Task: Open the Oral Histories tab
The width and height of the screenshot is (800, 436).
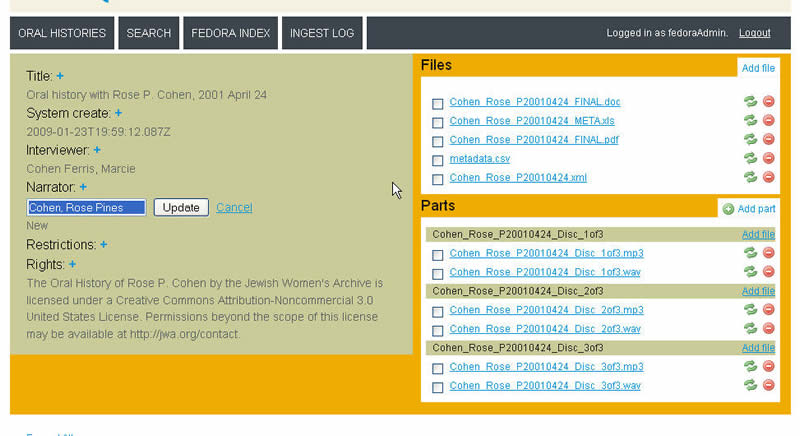Action: [x=62, y=33]
